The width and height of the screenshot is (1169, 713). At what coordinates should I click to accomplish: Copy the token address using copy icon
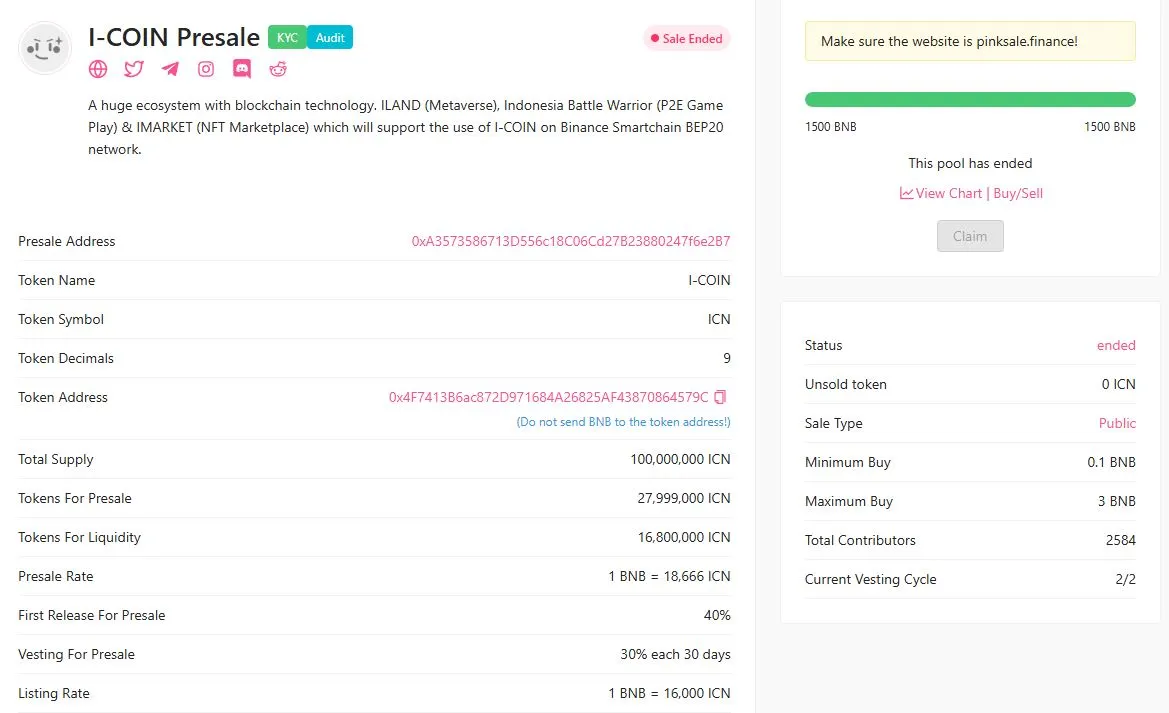tap(721, 397)
